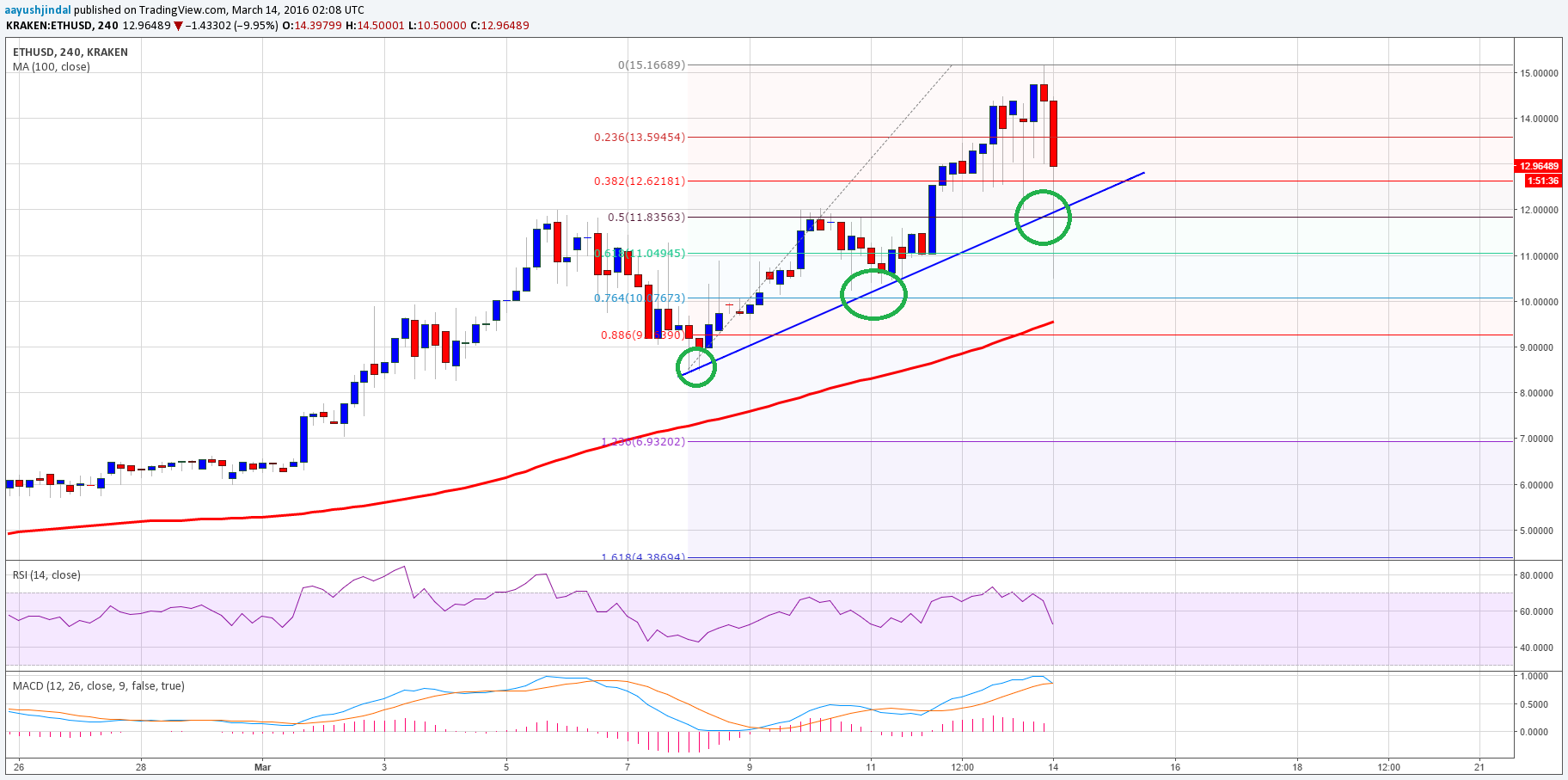Click the 0.236(13.59454) Fibonacci level label
1568x780 pixels.
point(640,138)
